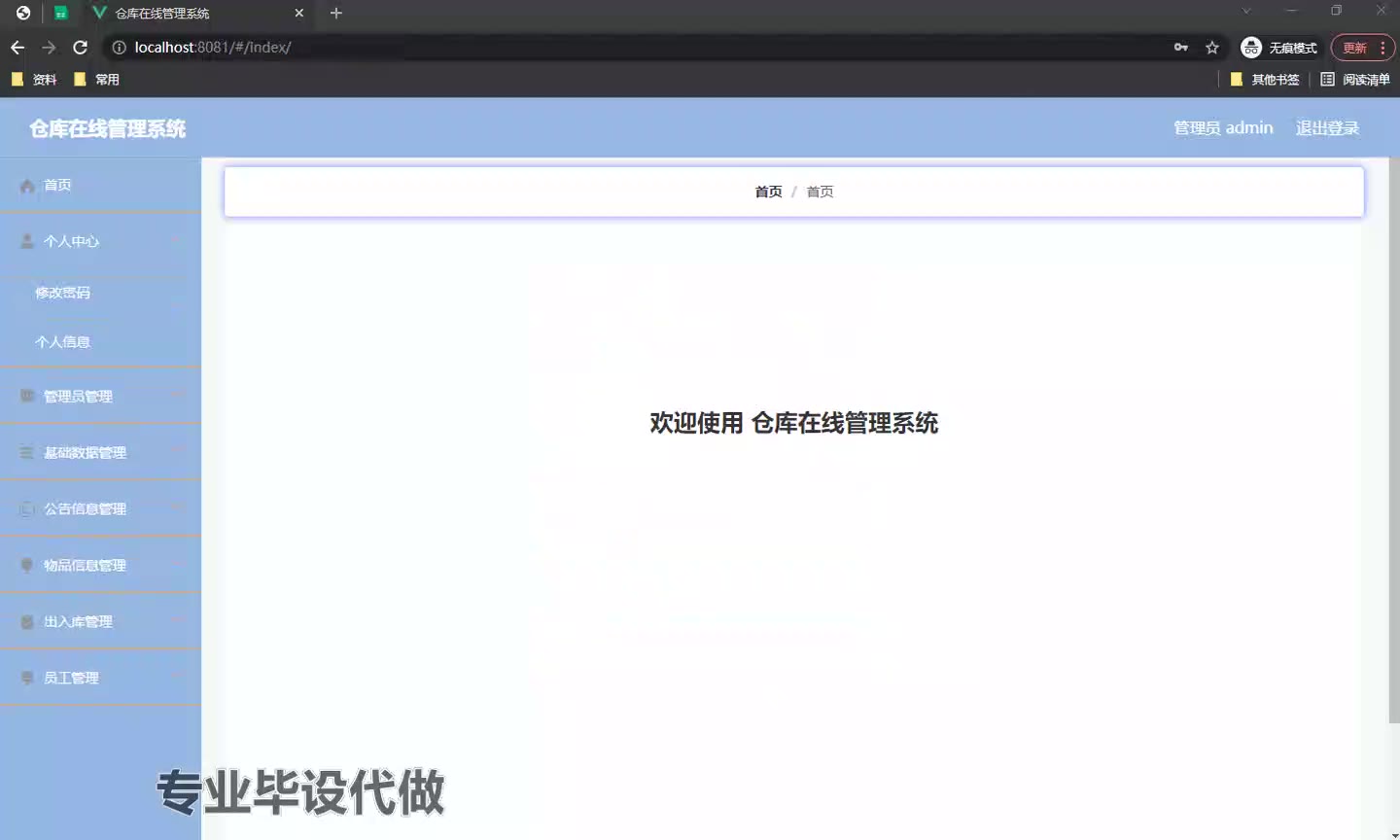
Task: Click the icon beside 出入库管理
Action: [x=27, y=621]
